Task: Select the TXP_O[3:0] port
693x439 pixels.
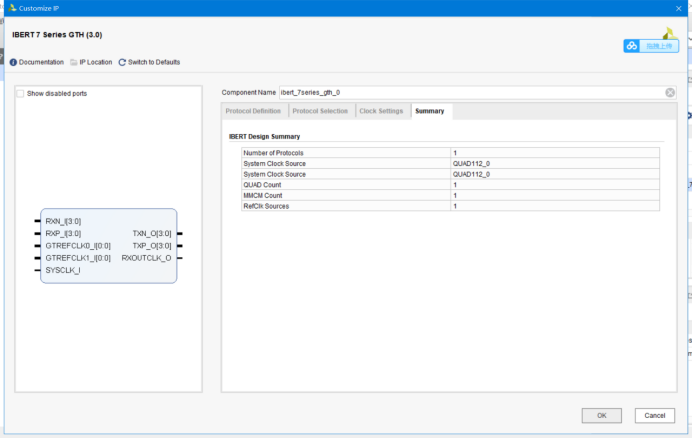Action: tap(152, 246)
